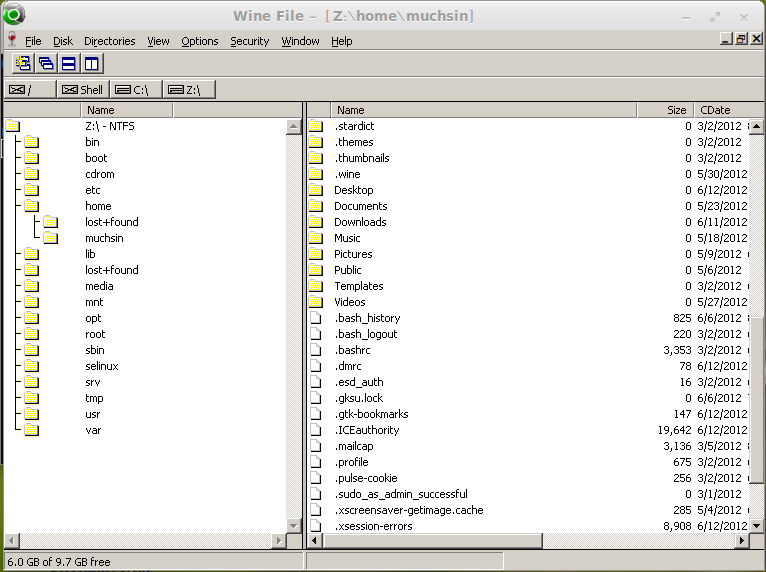Click tree pane vertical scrollbar down arrow
Viewport: 766px width, 572px height.
(294, 526)
